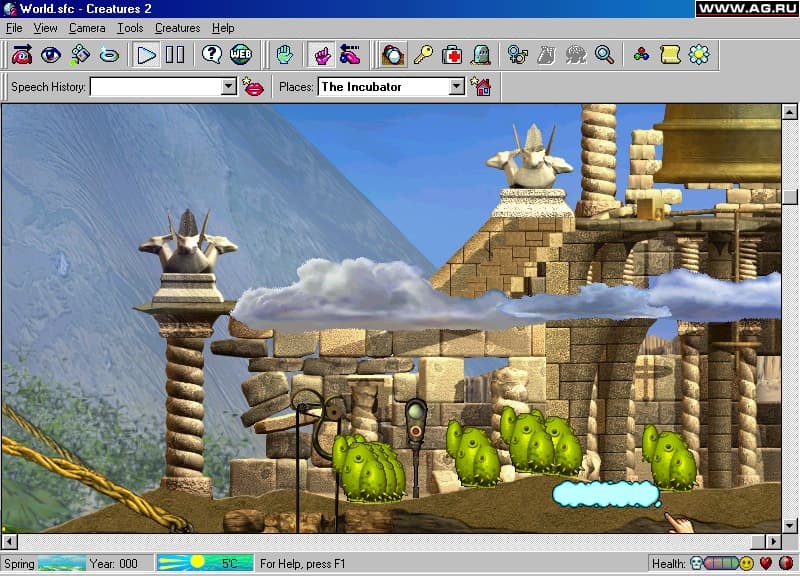800x576 pixels.
Task: Open the yellow scroll icon
Action: pyautogui.click(x=670, y=55)
